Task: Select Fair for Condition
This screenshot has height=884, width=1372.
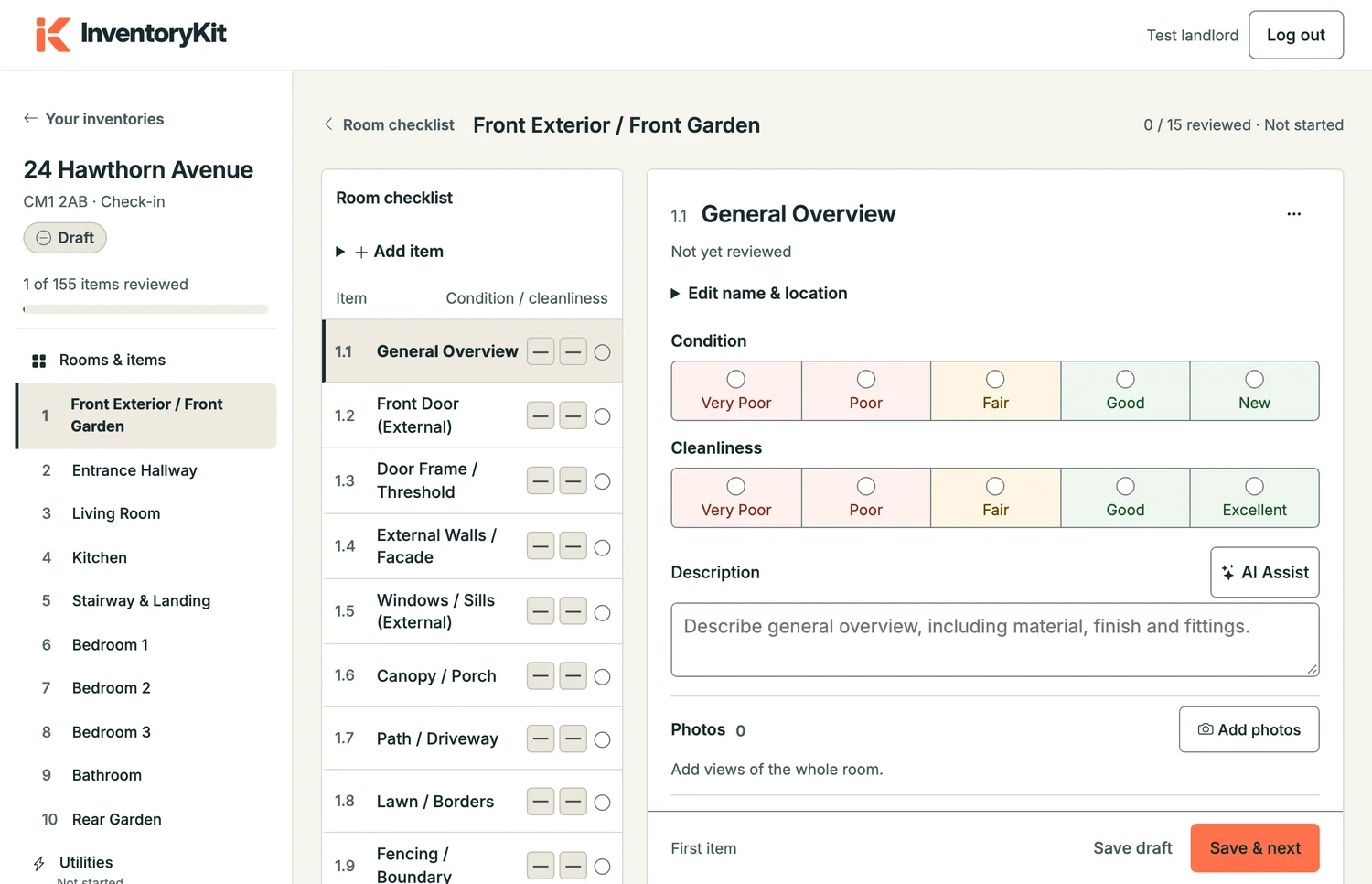Action: 995,391
